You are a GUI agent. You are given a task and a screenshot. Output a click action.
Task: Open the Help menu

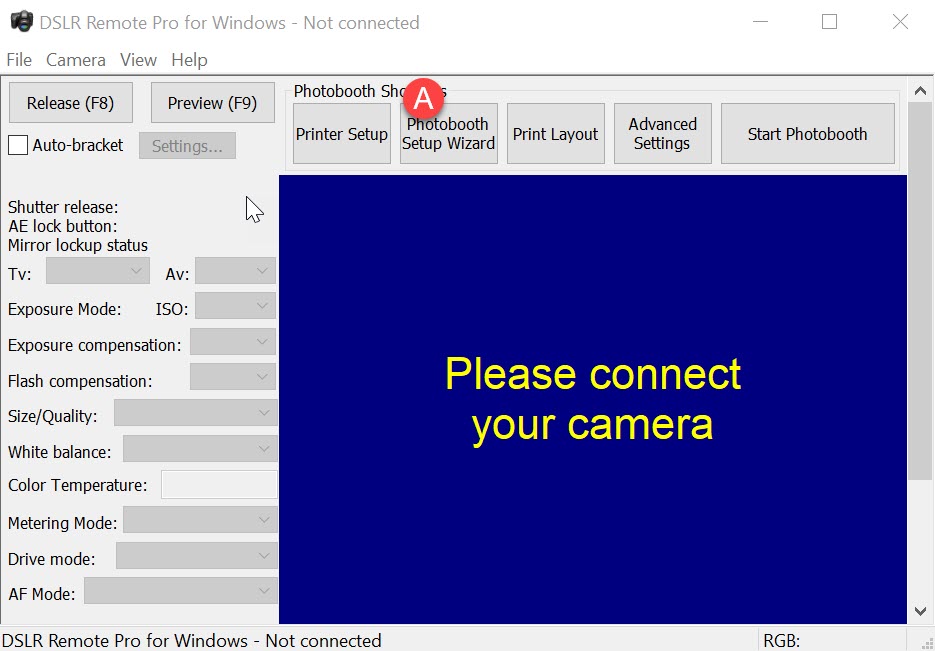pyautogui.click(x=189, y=60)
